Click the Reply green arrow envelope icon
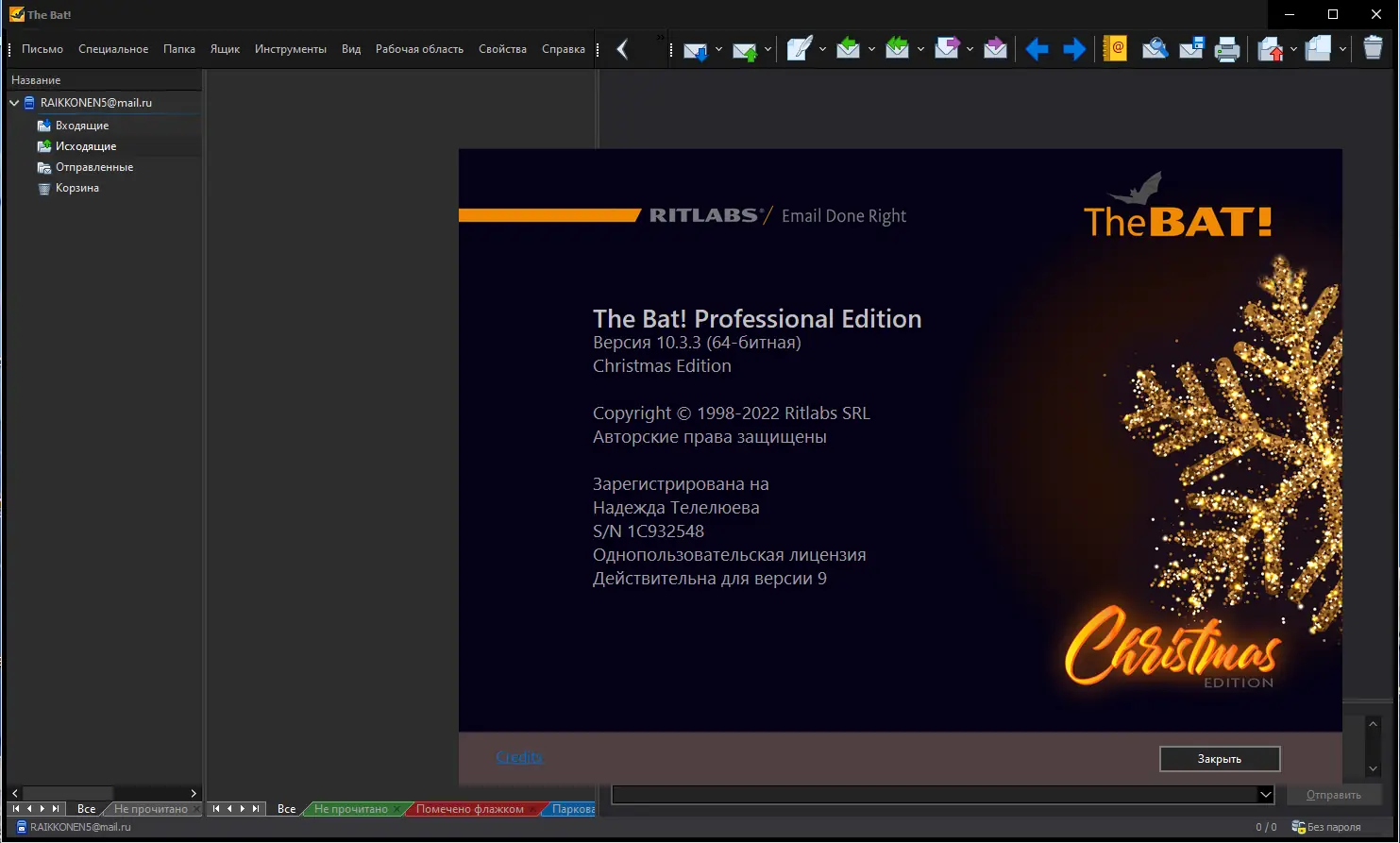 coord(848,49)
